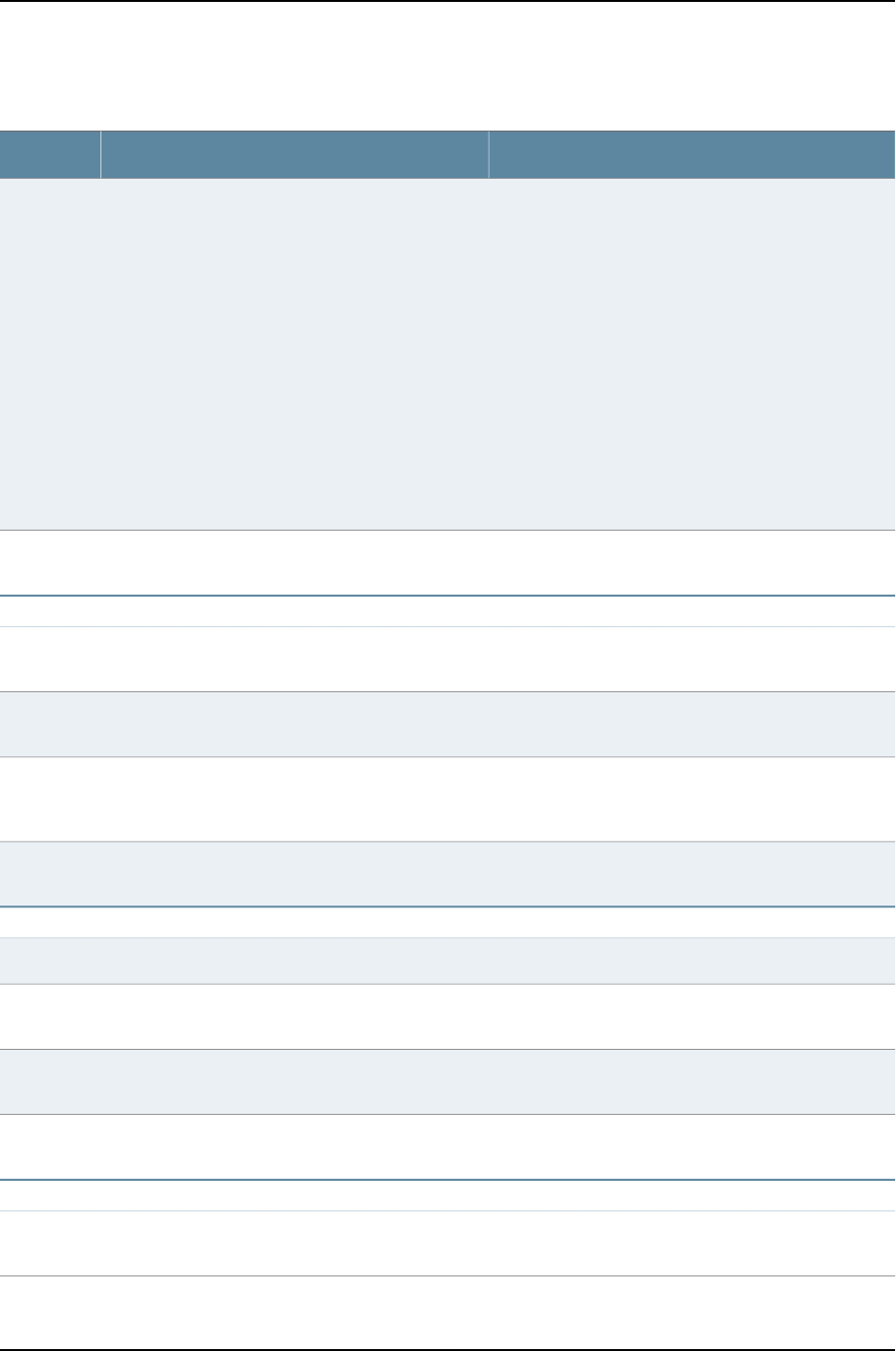
Task: Click the last thin separator row near the table bottom
Action: pos(448,1195)
